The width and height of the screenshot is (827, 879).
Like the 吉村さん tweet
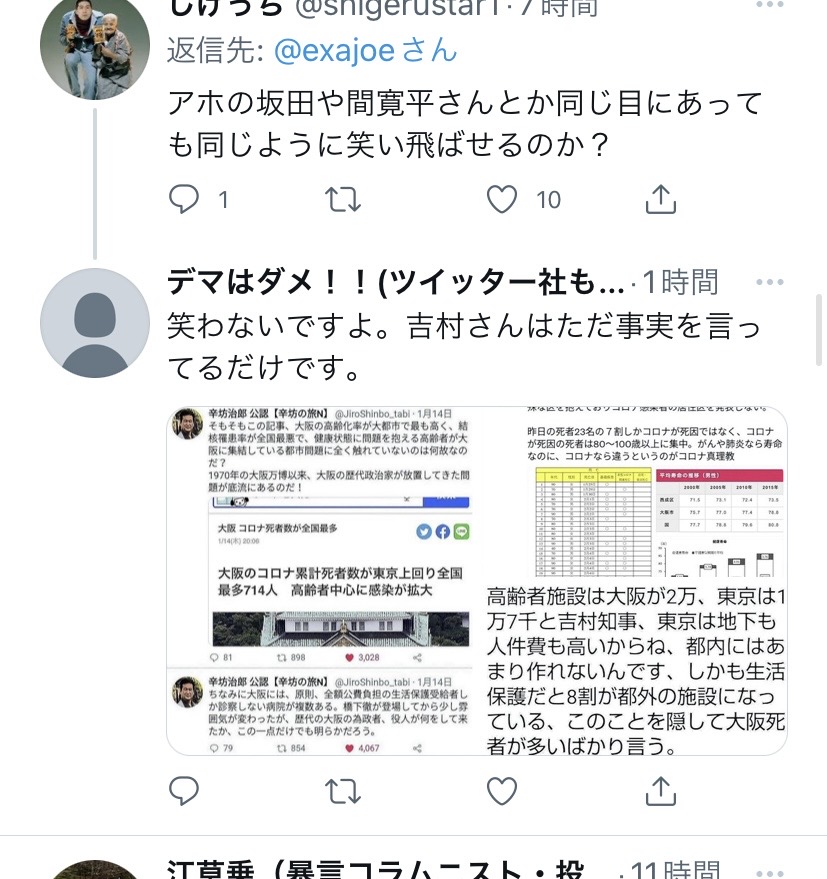501,791
